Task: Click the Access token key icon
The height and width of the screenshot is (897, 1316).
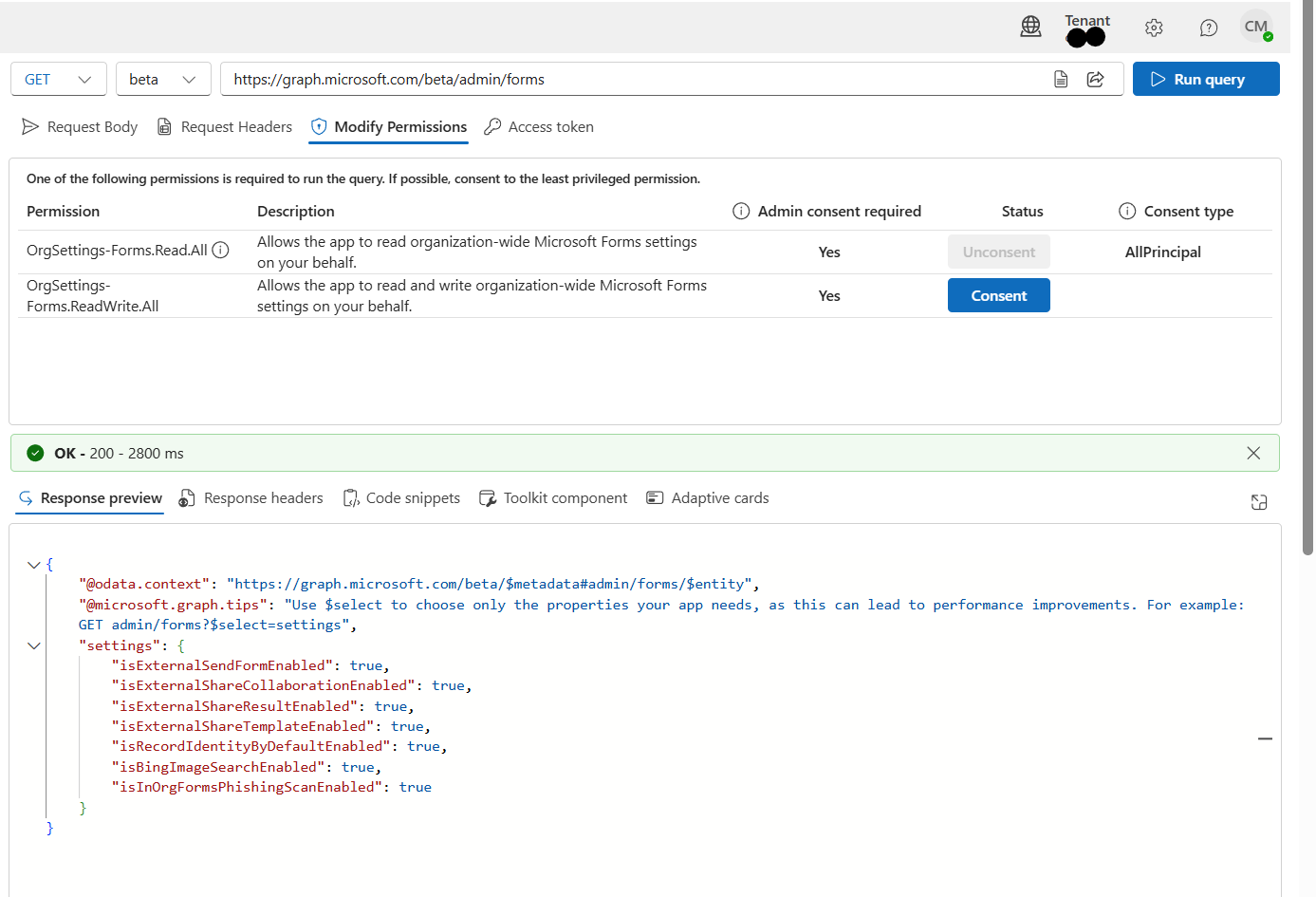Action: click(492, 126)
